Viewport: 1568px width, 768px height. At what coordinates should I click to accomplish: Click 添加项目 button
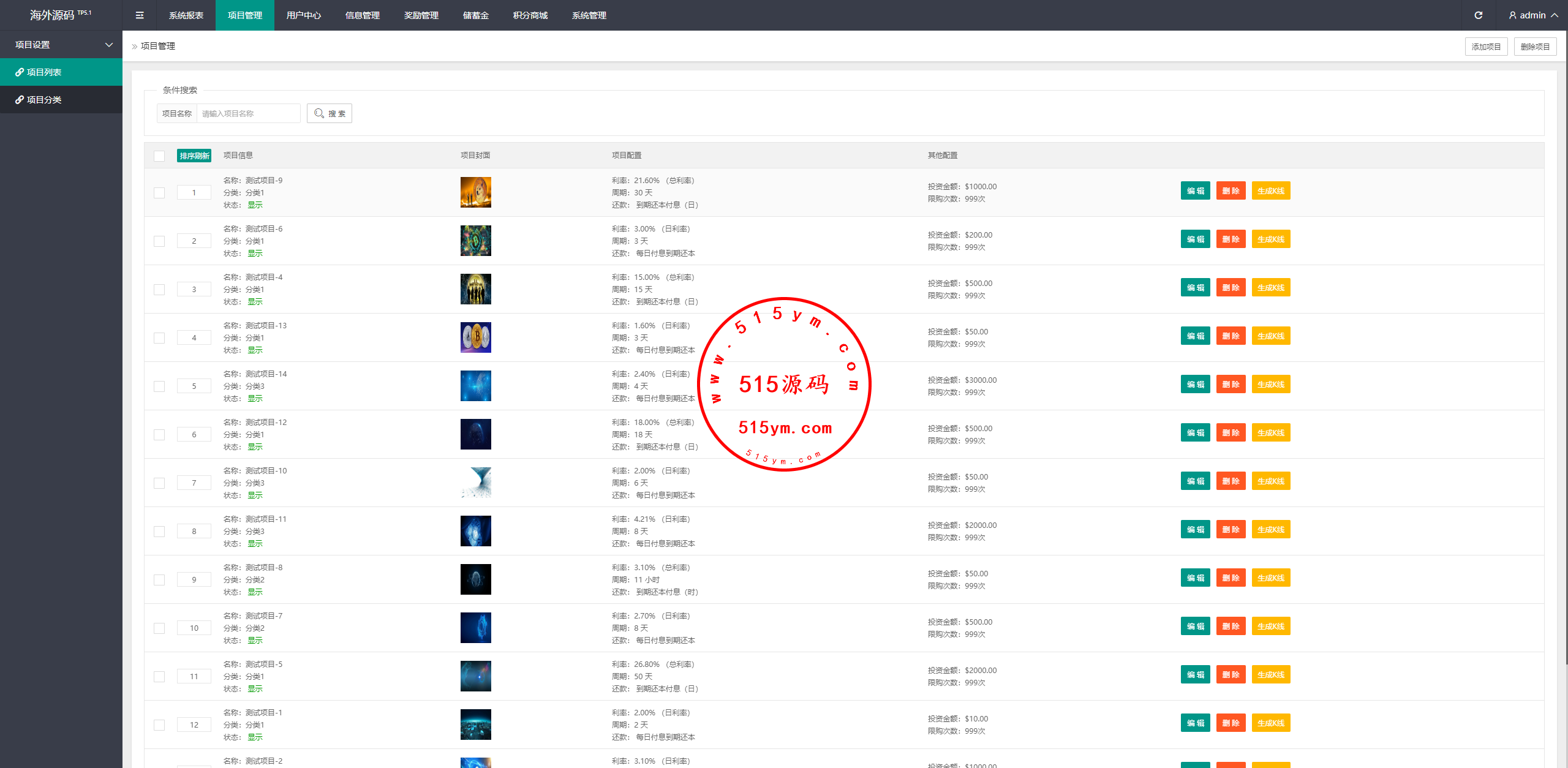[1486, 47]
